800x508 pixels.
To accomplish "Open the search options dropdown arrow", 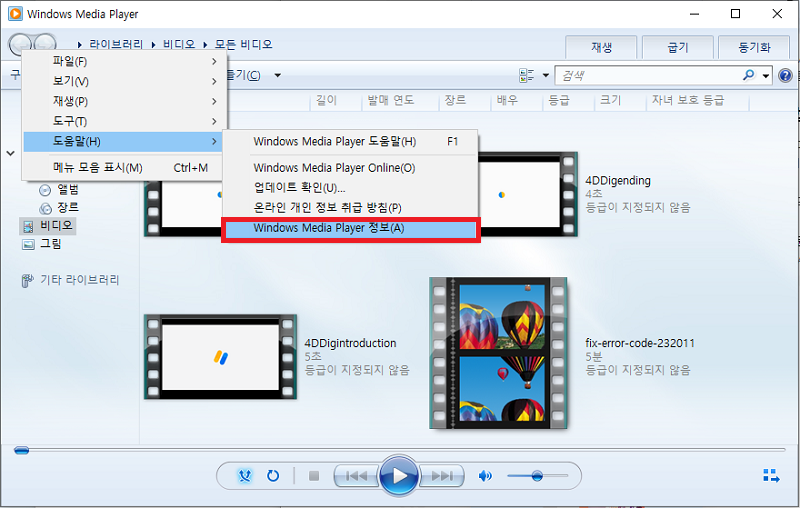I will 765,76.
